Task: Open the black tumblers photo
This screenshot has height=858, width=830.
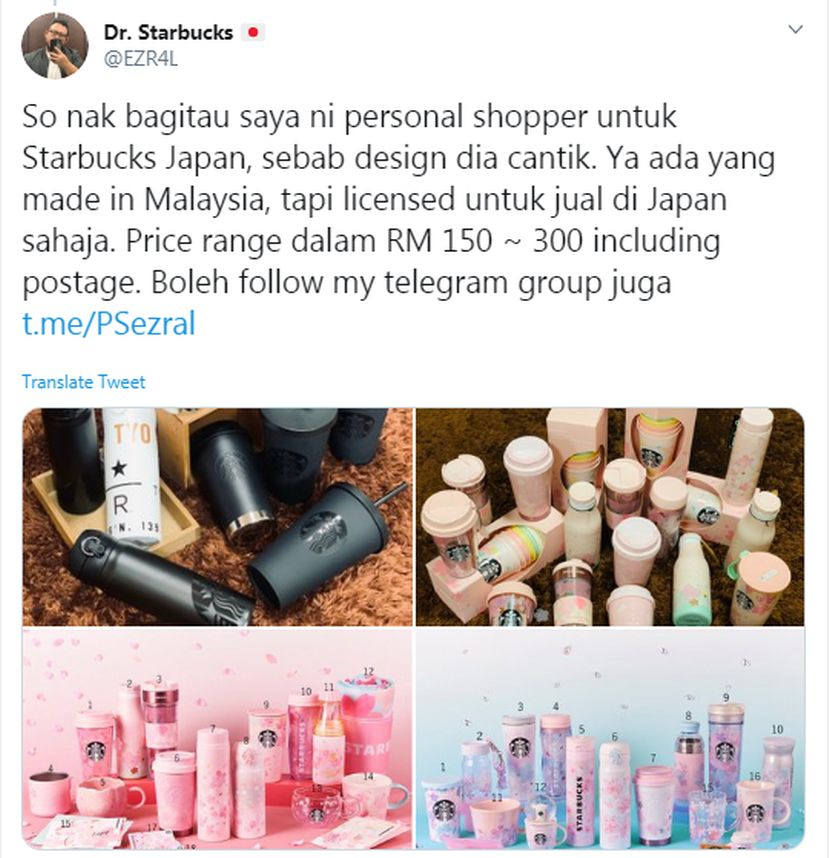Action: click(218, 517)
